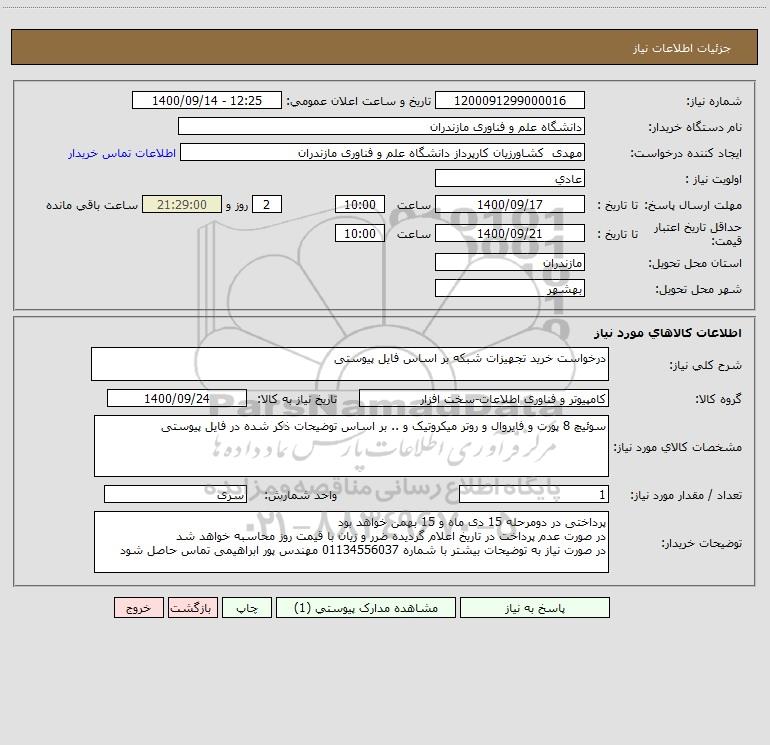Click the label اولویت نیاز
Image resolution: width=770 pixels, height=745 pixels.
click(714, 179)
